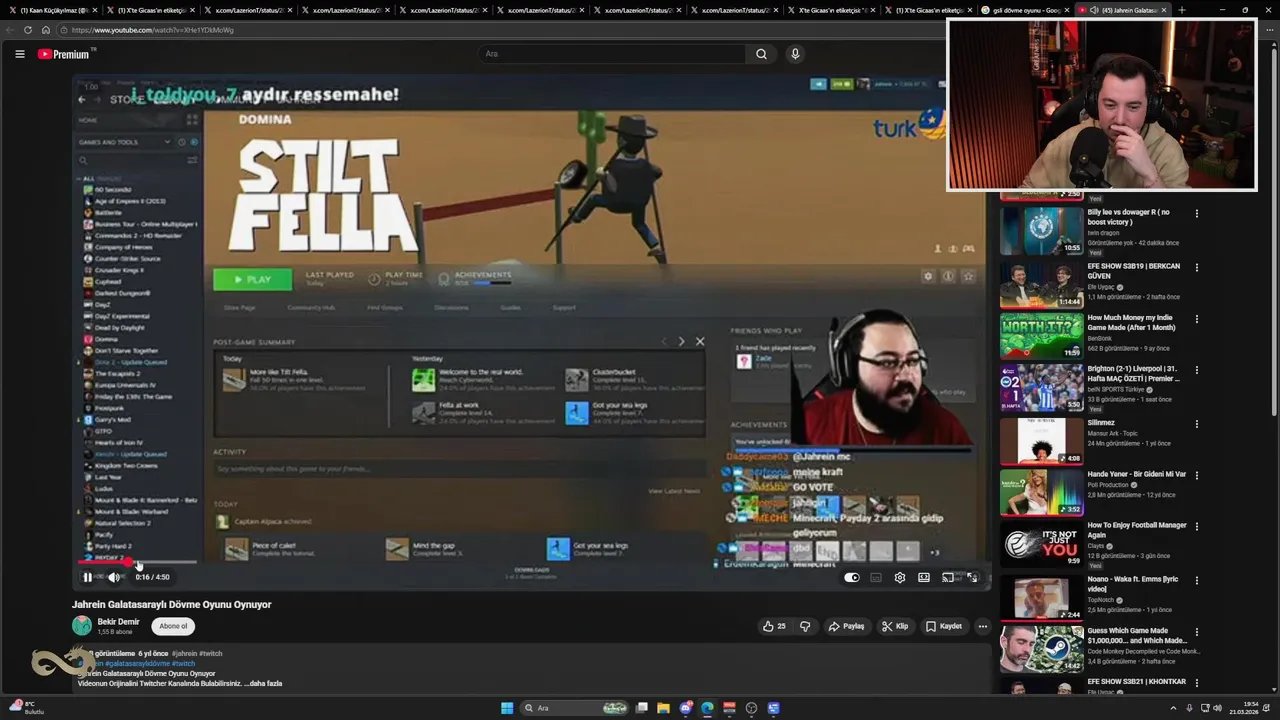Viewport: 1280px width, 720px height.
Task: Click the page vertical scrollbar
Action: 1274,368
